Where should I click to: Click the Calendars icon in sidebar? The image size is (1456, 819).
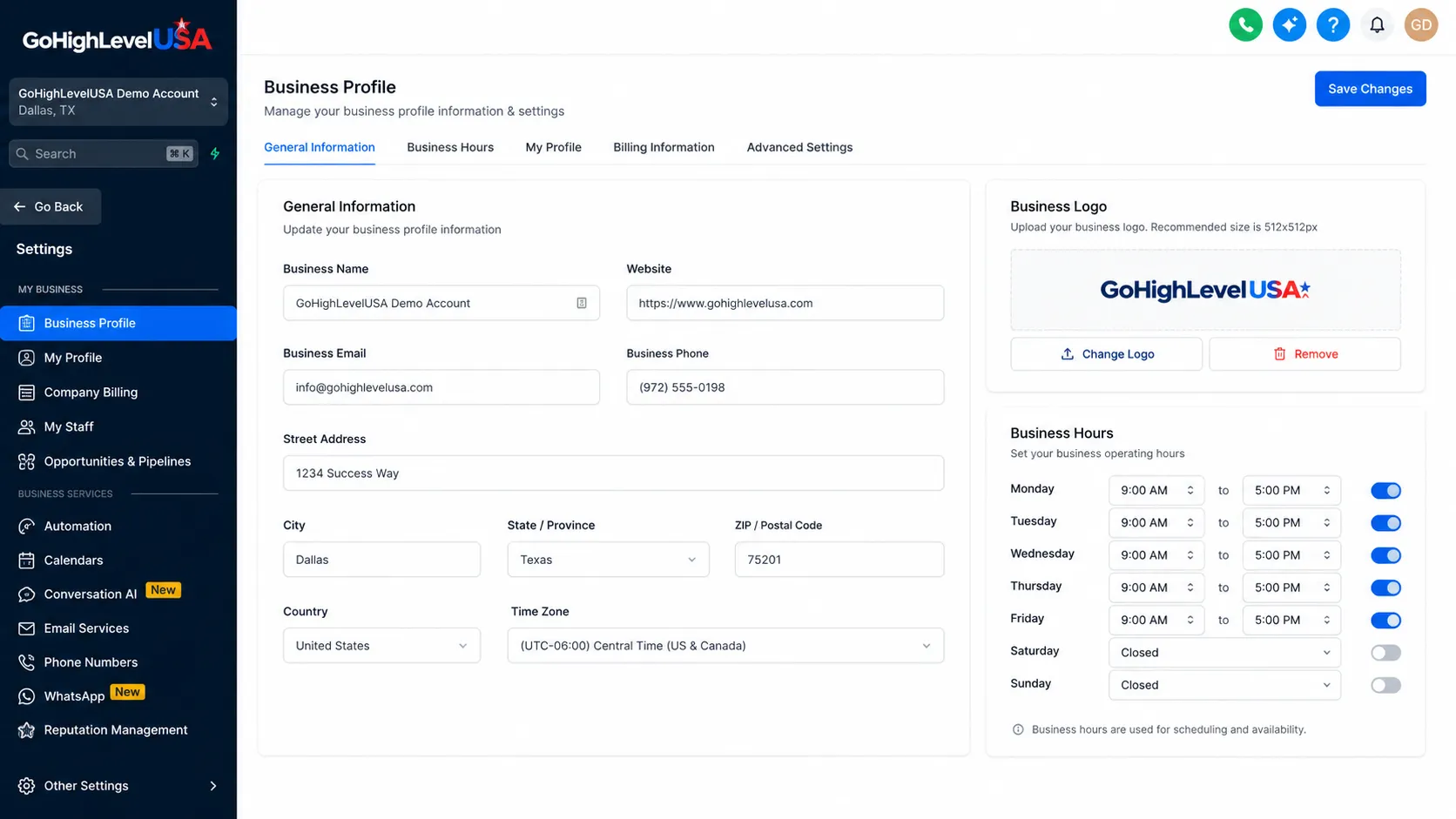tap(27, 561)
